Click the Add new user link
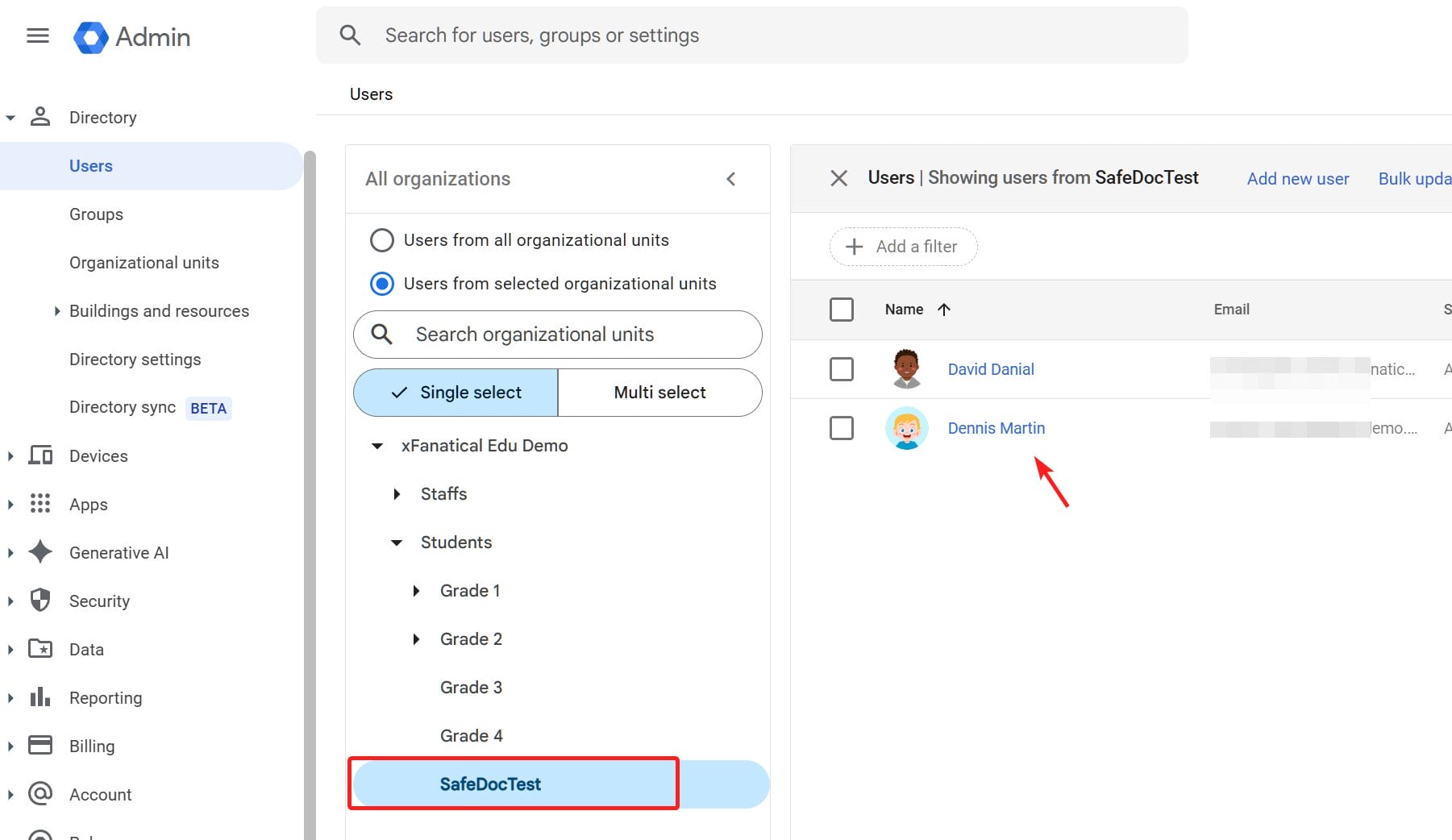Image resolution: width=1452 pixels, height=840 pixels. (1297, 179)
